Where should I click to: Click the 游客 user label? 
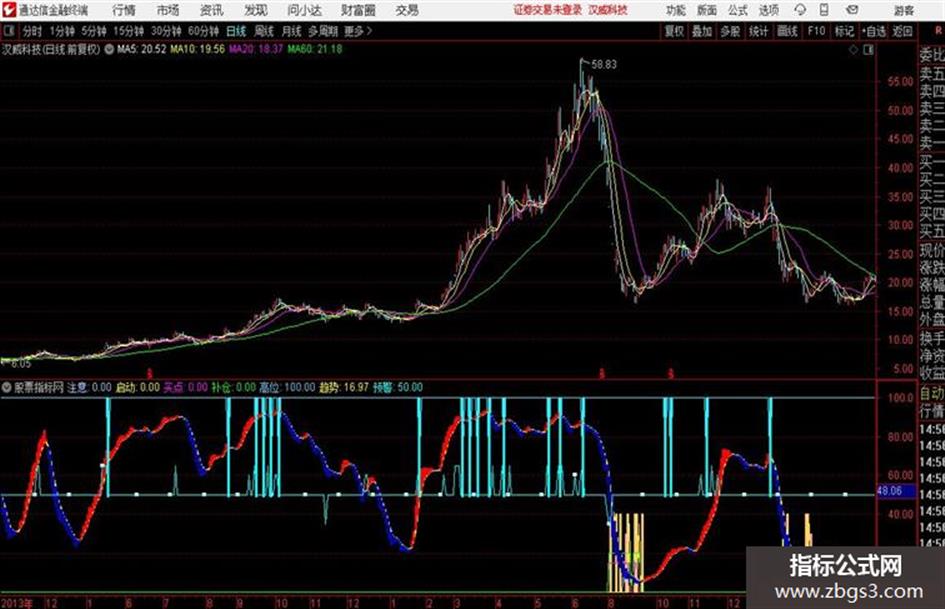pyautogui.click(x=903, y=10)
